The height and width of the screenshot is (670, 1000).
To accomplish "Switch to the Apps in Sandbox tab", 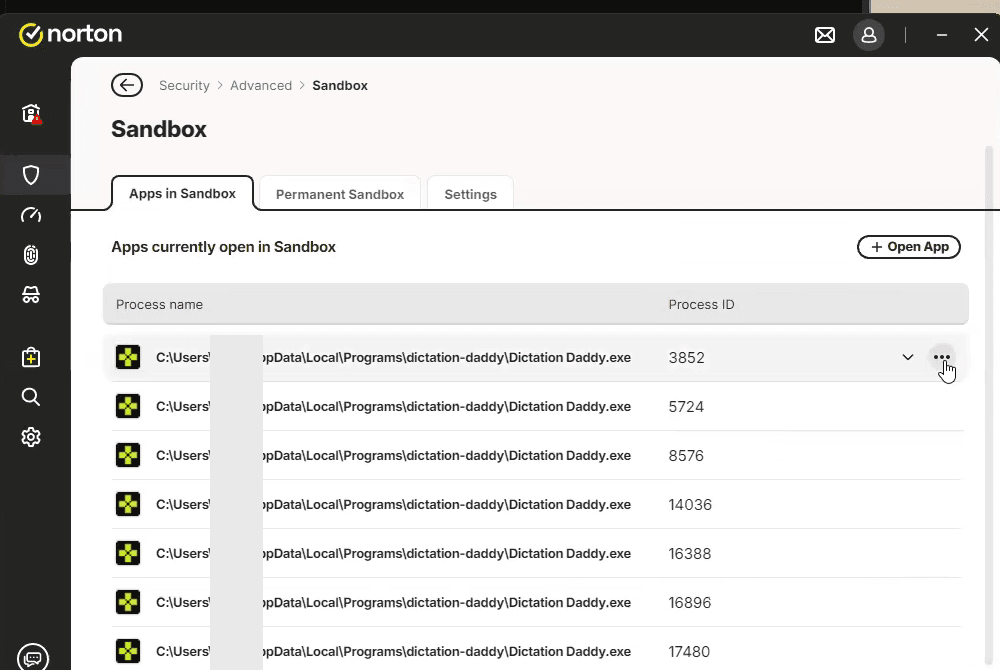I will click(x=182, y=193).
